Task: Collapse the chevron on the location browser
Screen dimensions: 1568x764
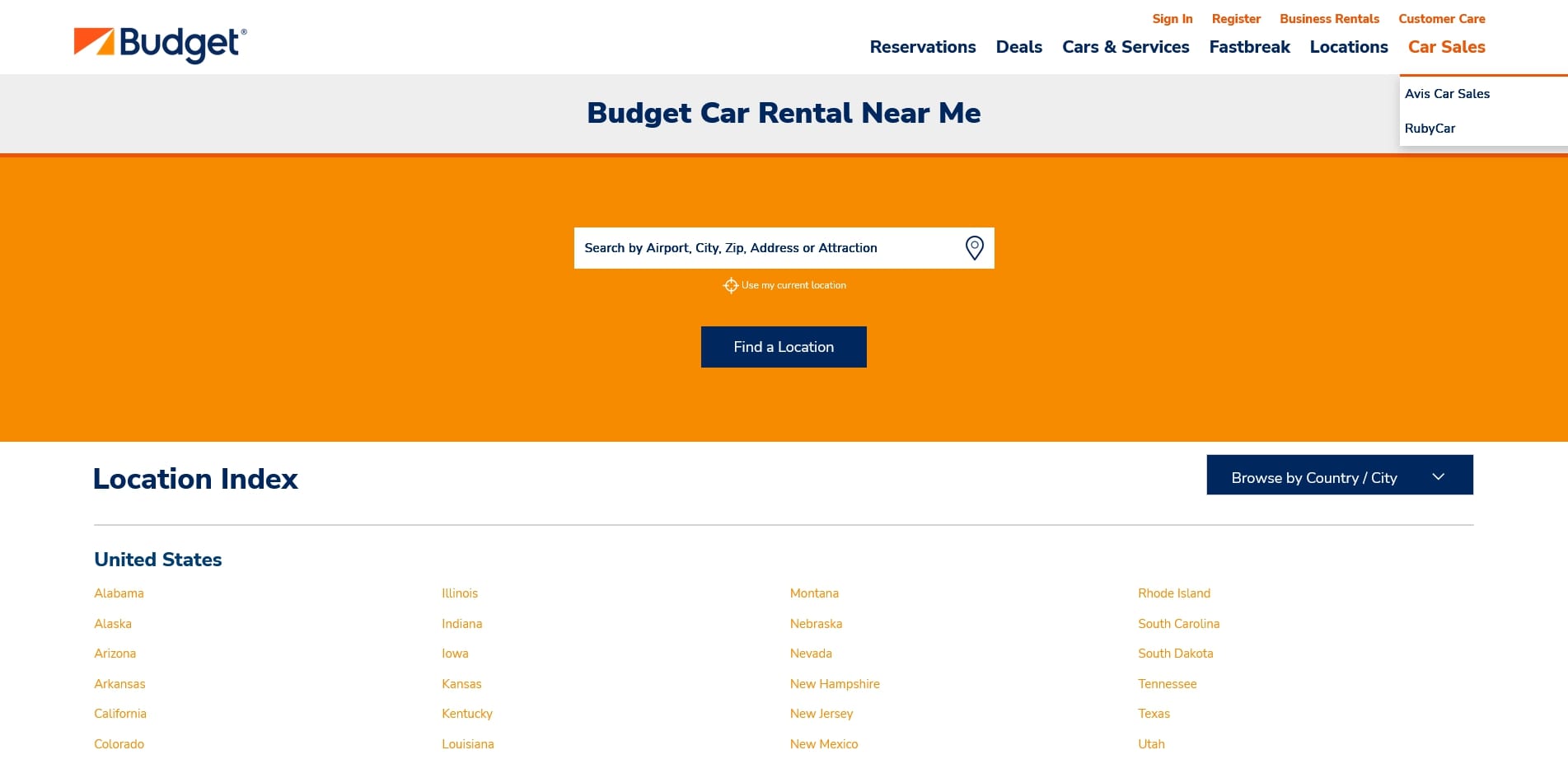Action: 1439,476
